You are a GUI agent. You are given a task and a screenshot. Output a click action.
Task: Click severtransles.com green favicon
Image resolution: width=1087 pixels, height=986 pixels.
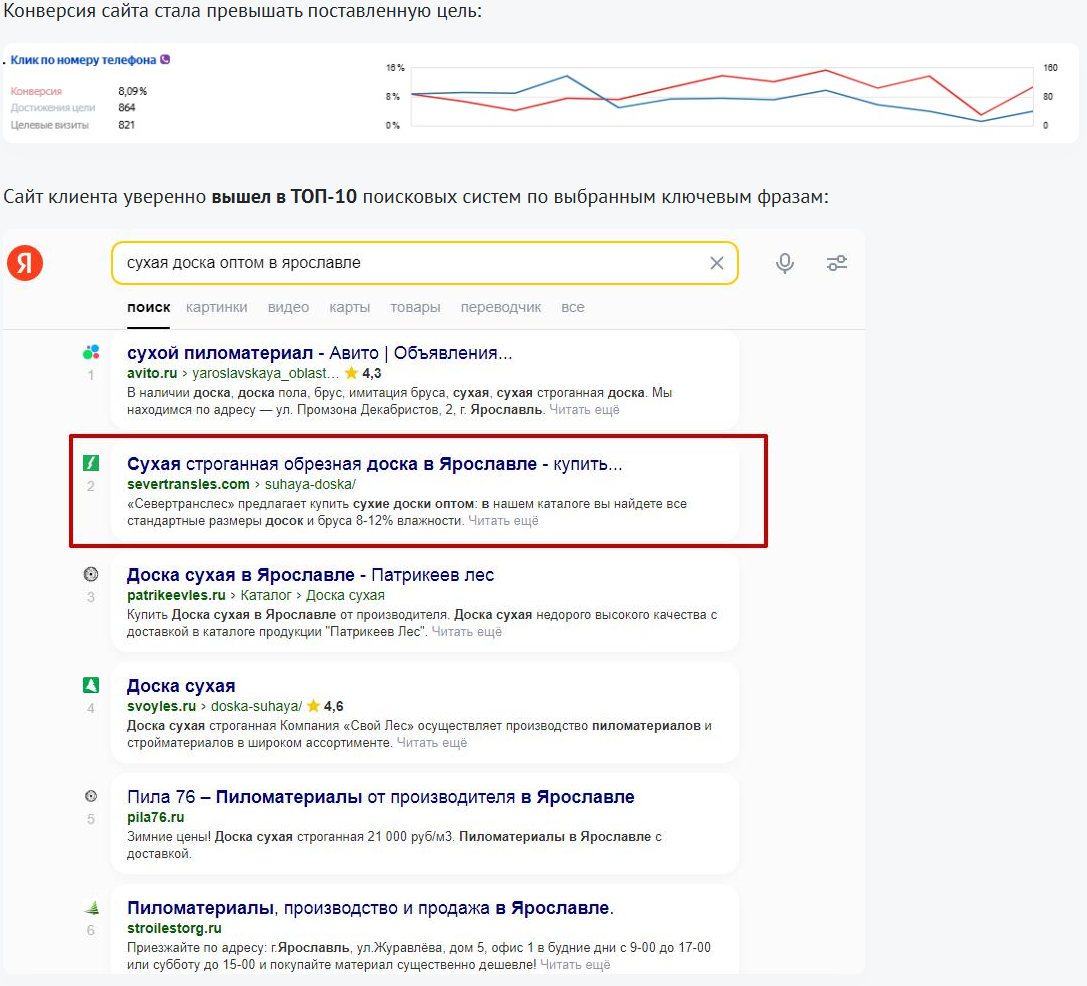pyautogui.click(x=91, y=462)
